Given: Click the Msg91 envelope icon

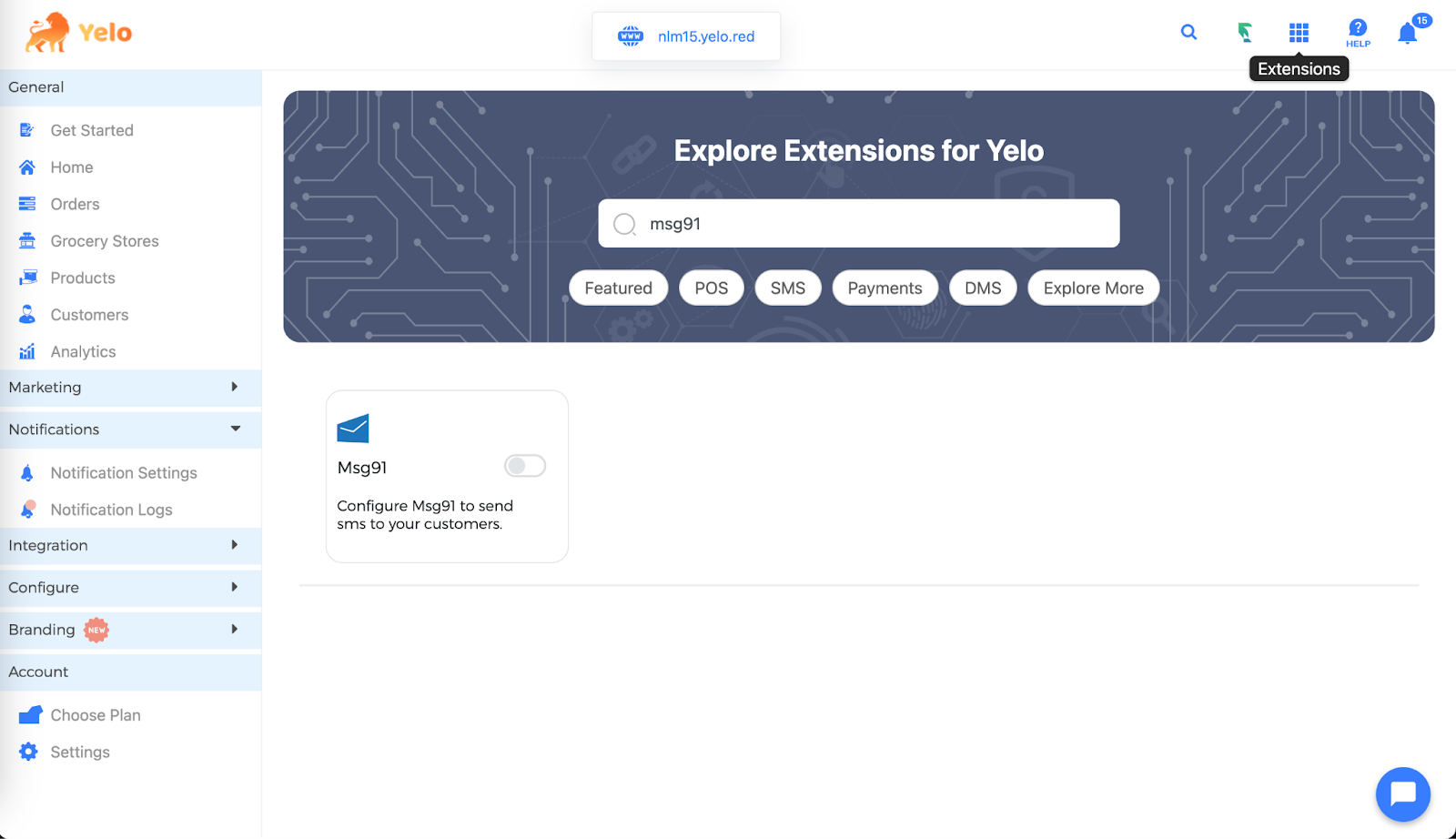Looking at the screenshot, I should (x=353, y=428).
